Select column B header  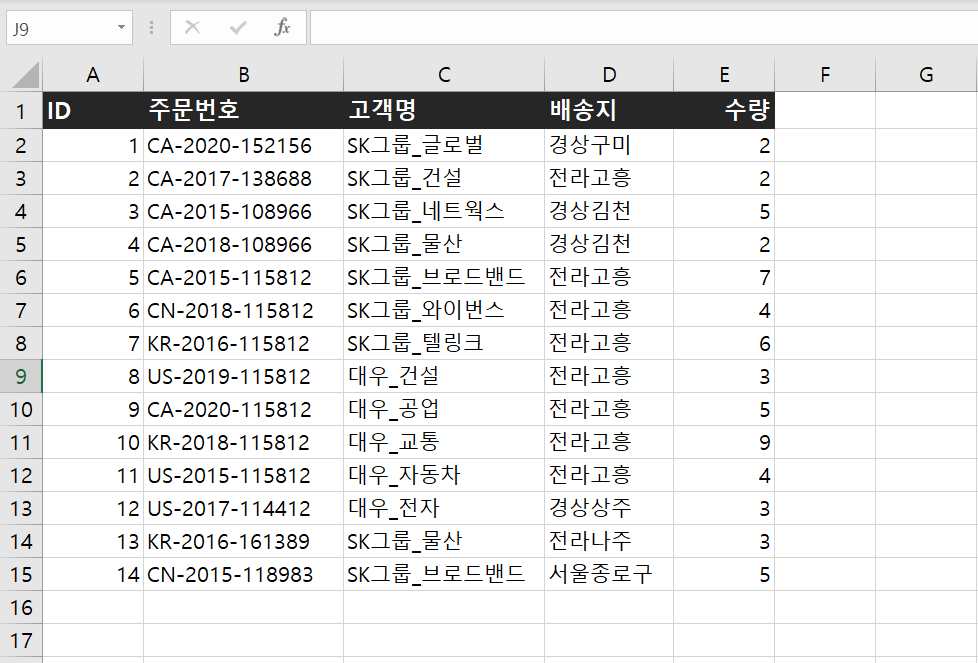[244, 75]
